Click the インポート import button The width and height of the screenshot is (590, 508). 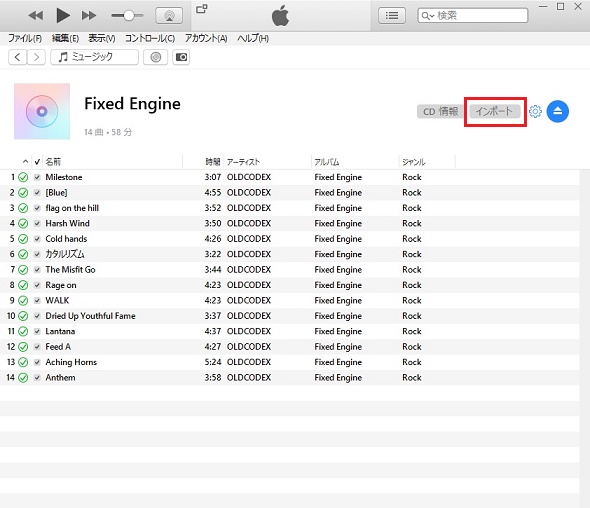[495, 111]
